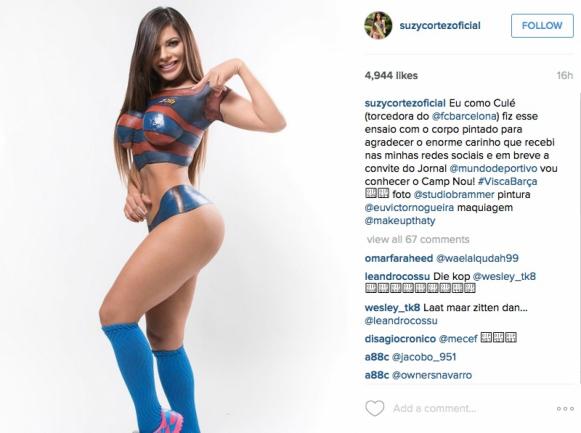The height and width of the screenshot is (433, 581).
Task: Expand view all 67 comments
Action: 418,239
